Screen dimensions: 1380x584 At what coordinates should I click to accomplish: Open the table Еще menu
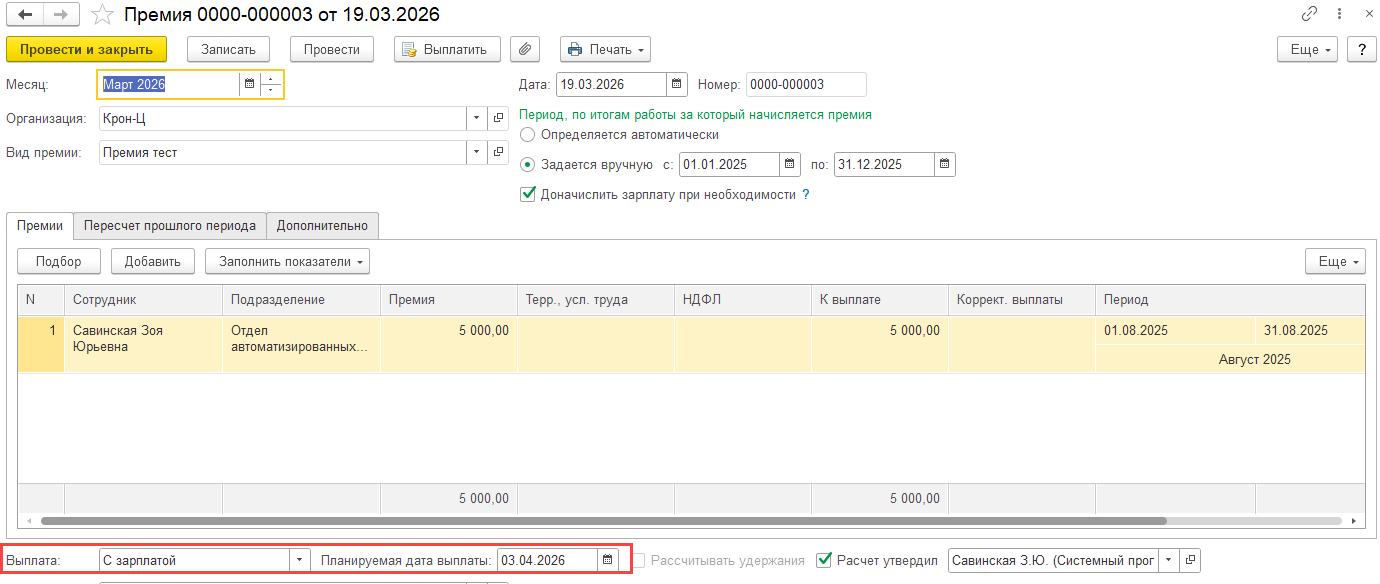tap(1335, 262)
